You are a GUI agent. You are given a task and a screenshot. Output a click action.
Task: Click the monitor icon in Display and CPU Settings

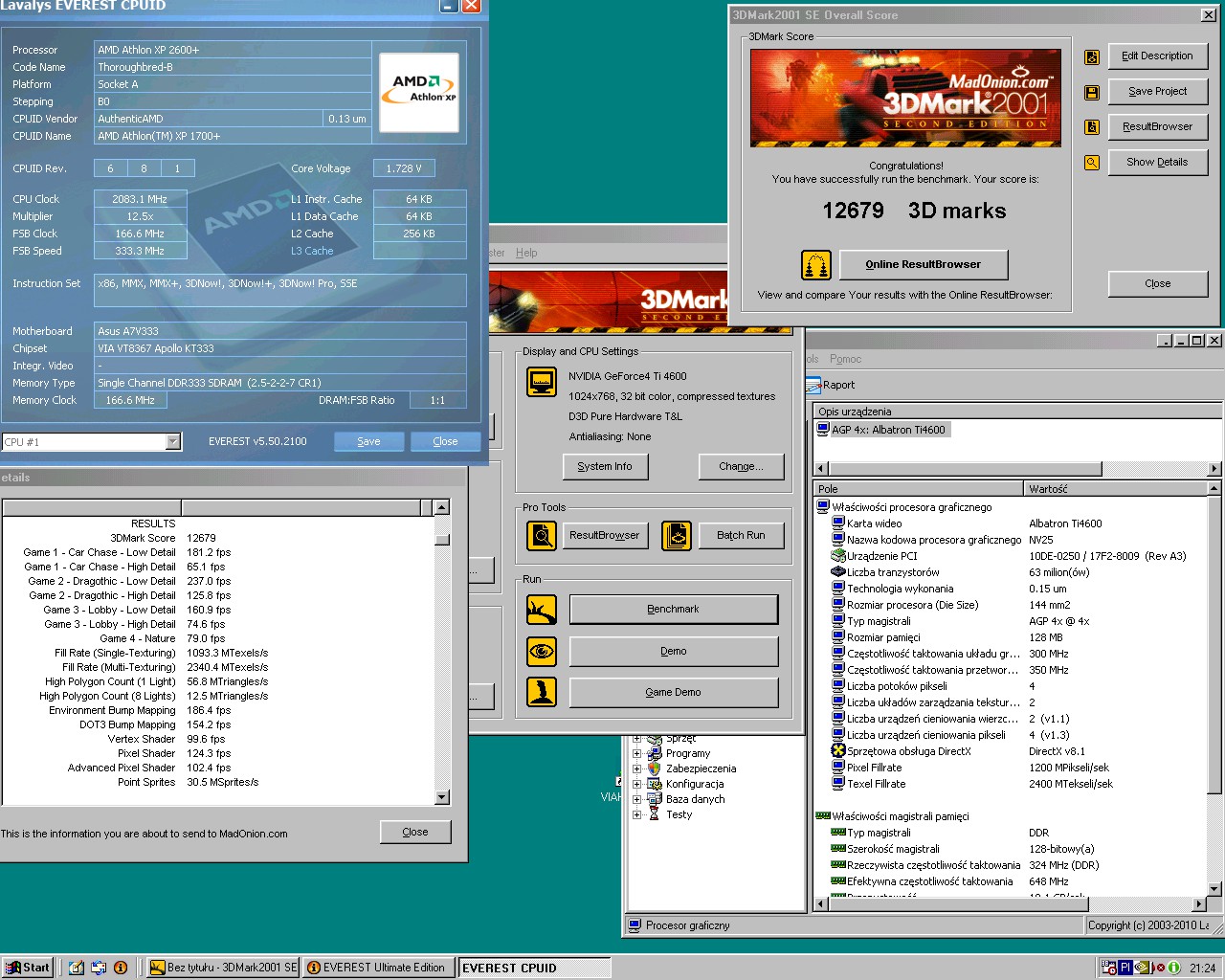pos(542,382)
